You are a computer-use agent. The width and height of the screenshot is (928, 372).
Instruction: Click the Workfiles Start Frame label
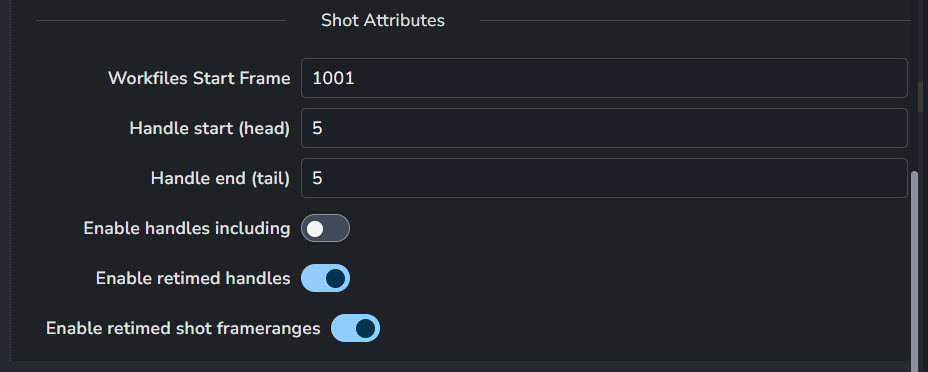click(x=199, y=78)
